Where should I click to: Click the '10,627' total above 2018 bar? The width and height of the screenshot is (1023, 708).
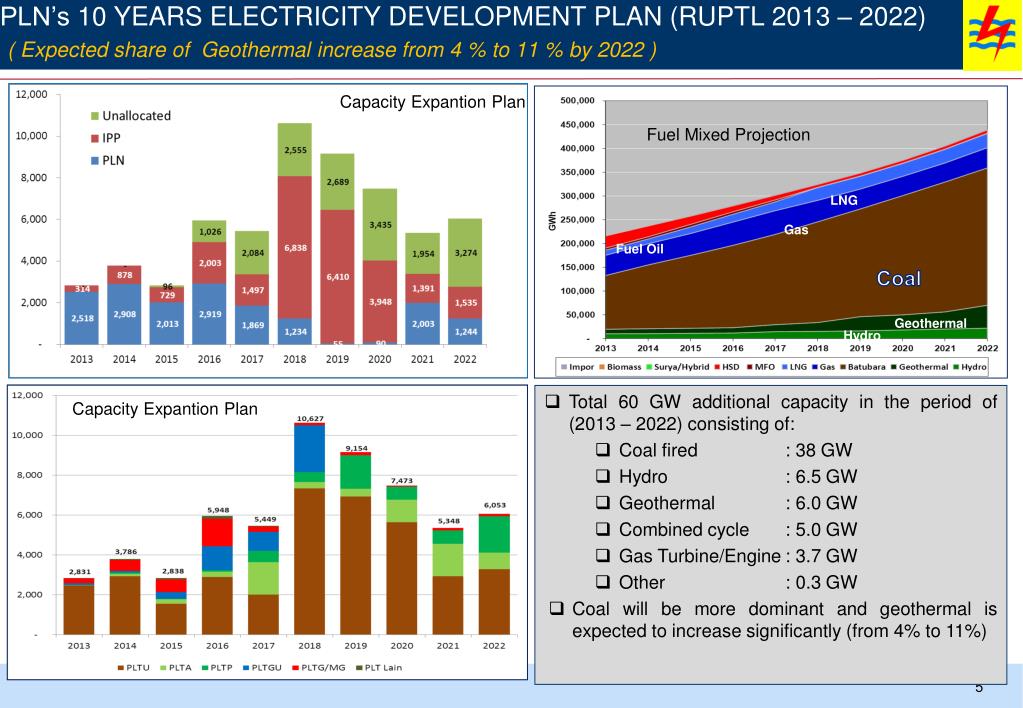pos(310,418)
